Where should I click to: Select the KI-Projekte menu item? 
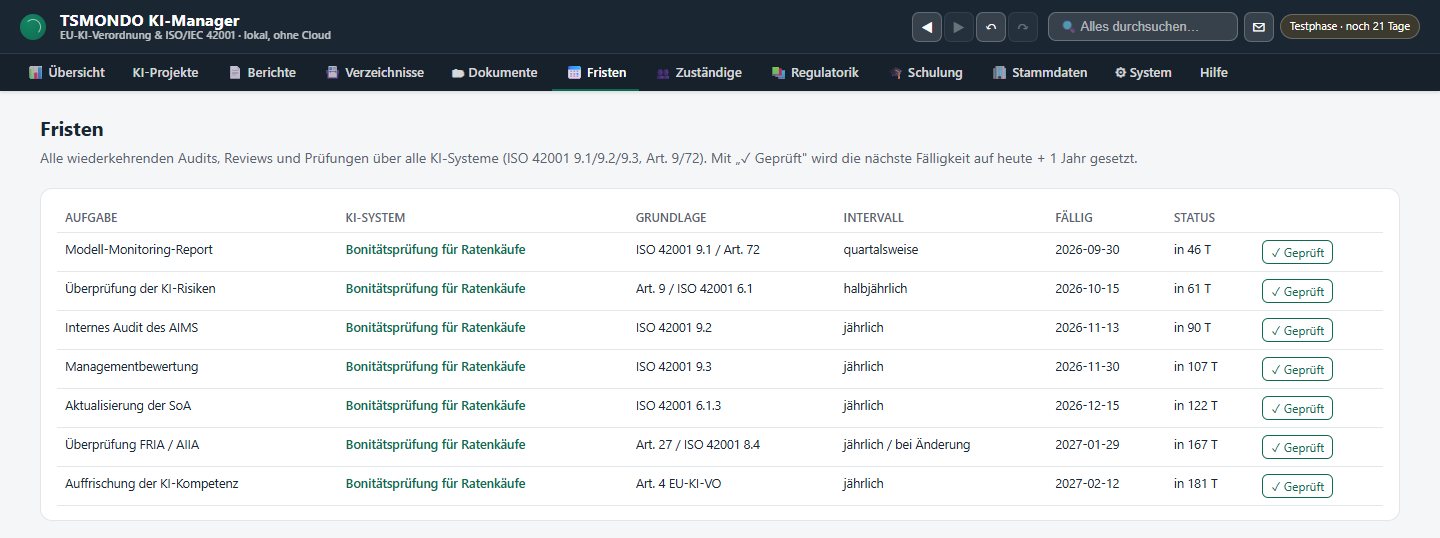pyautogui.click(x=165, y=72)
